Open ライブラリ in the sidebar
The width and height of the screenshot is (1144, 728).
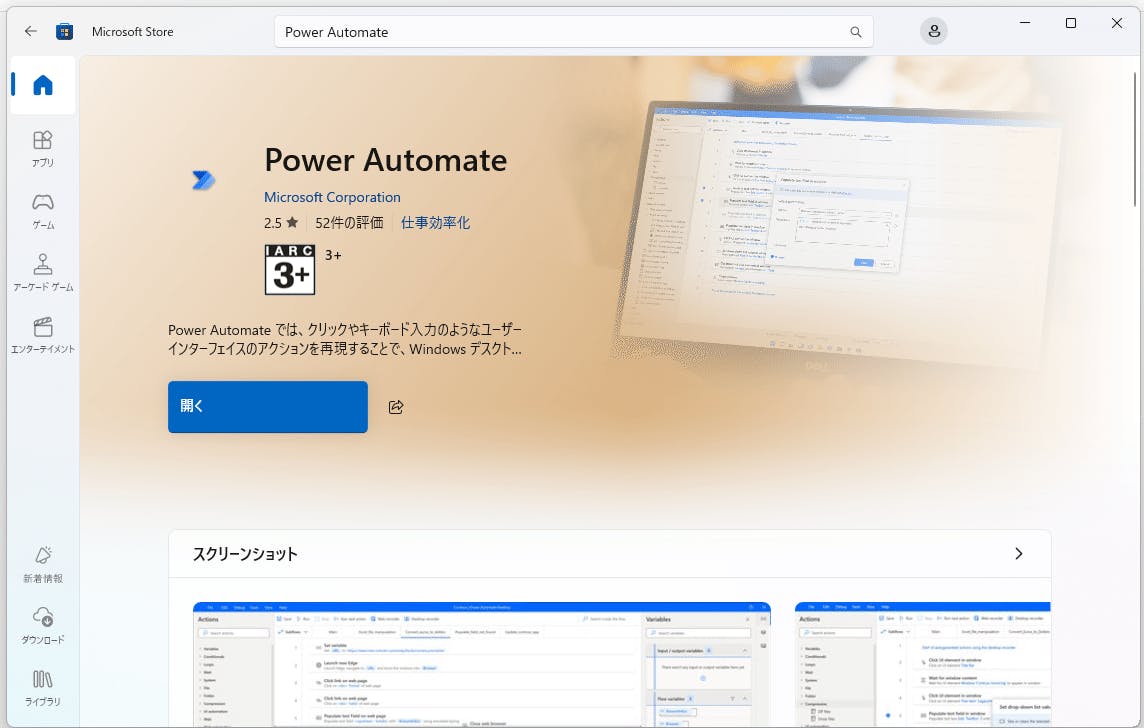coord(43,688)
